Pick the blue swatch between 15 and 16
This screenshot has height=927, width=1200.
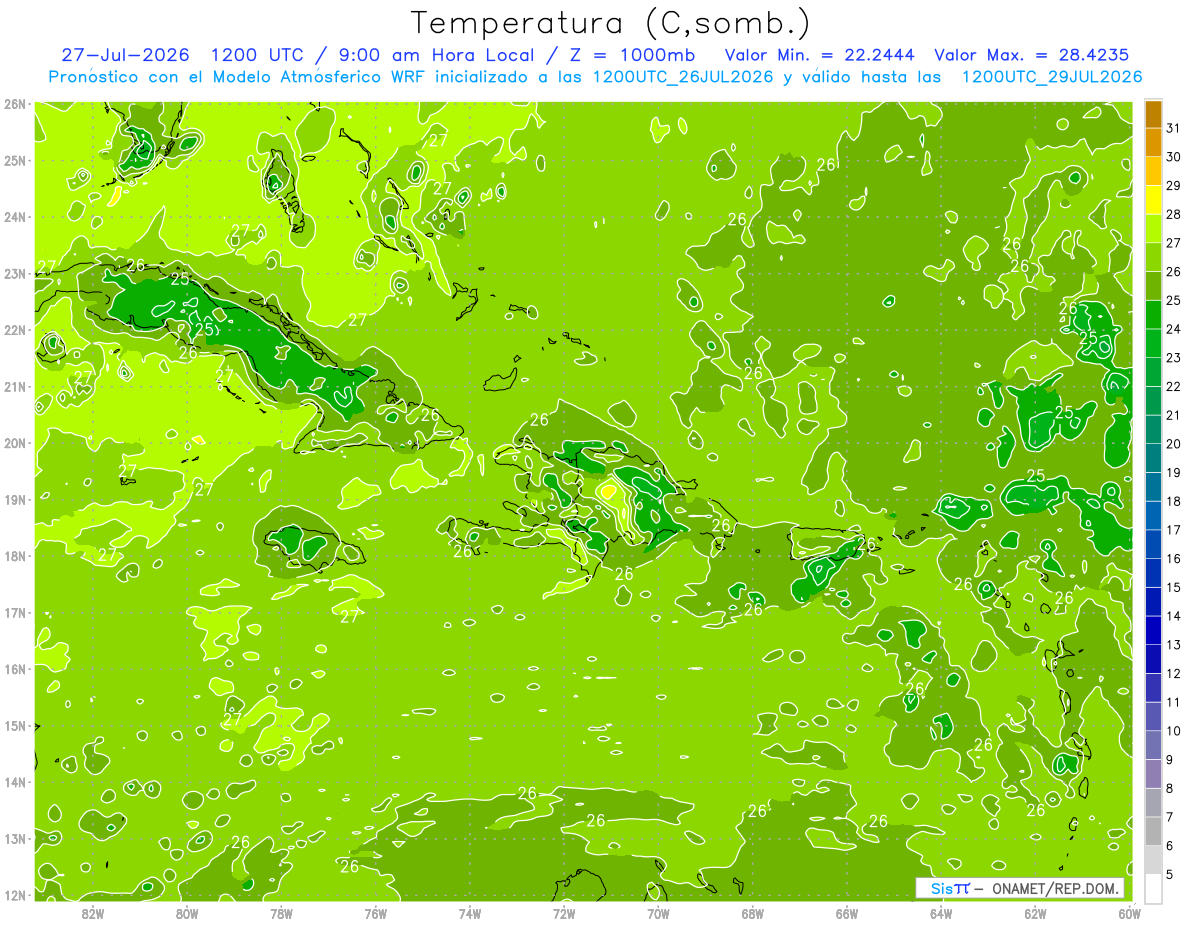coord(1153,572)
